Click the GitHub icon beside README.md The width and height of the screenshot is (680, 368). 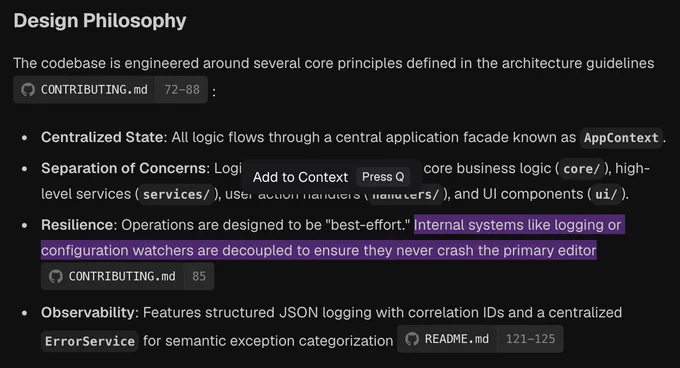coord(412,339)
